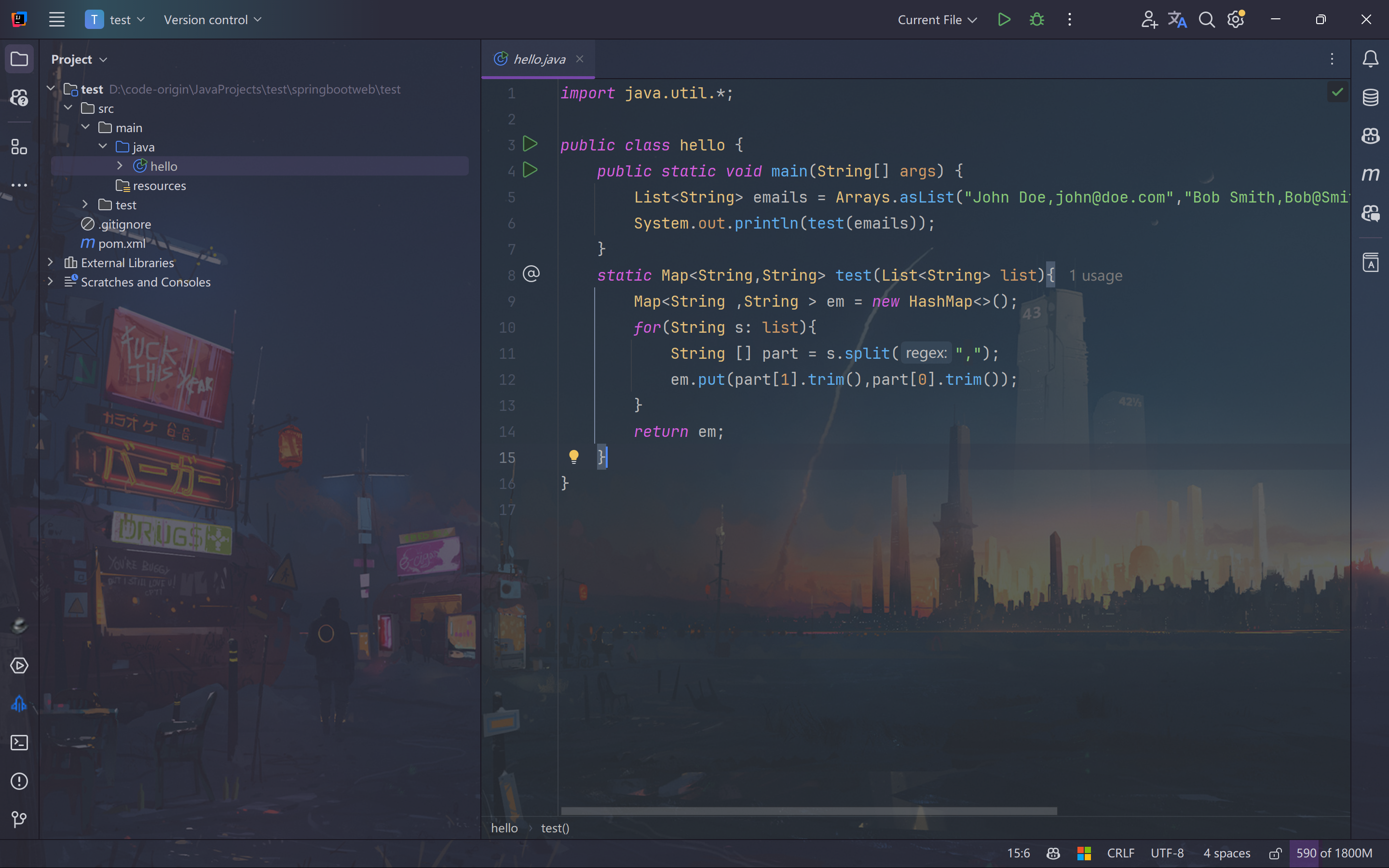Open the Problems tool window icon
This screenshot has height=868, width=1389.
tap(19, 781)
